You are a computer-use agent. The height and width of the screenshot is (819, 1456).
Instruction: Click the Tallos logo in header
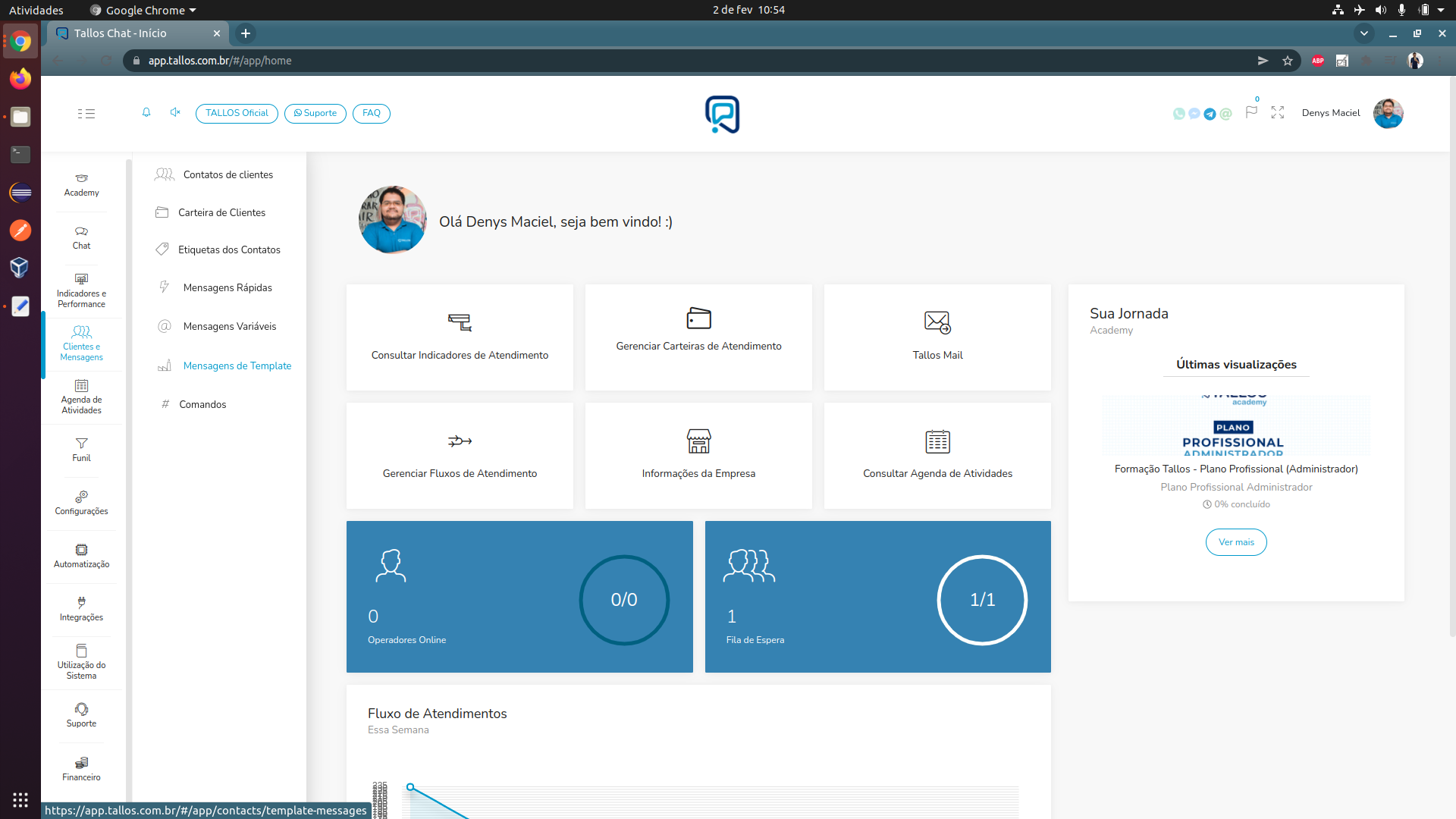click(722, 114)
